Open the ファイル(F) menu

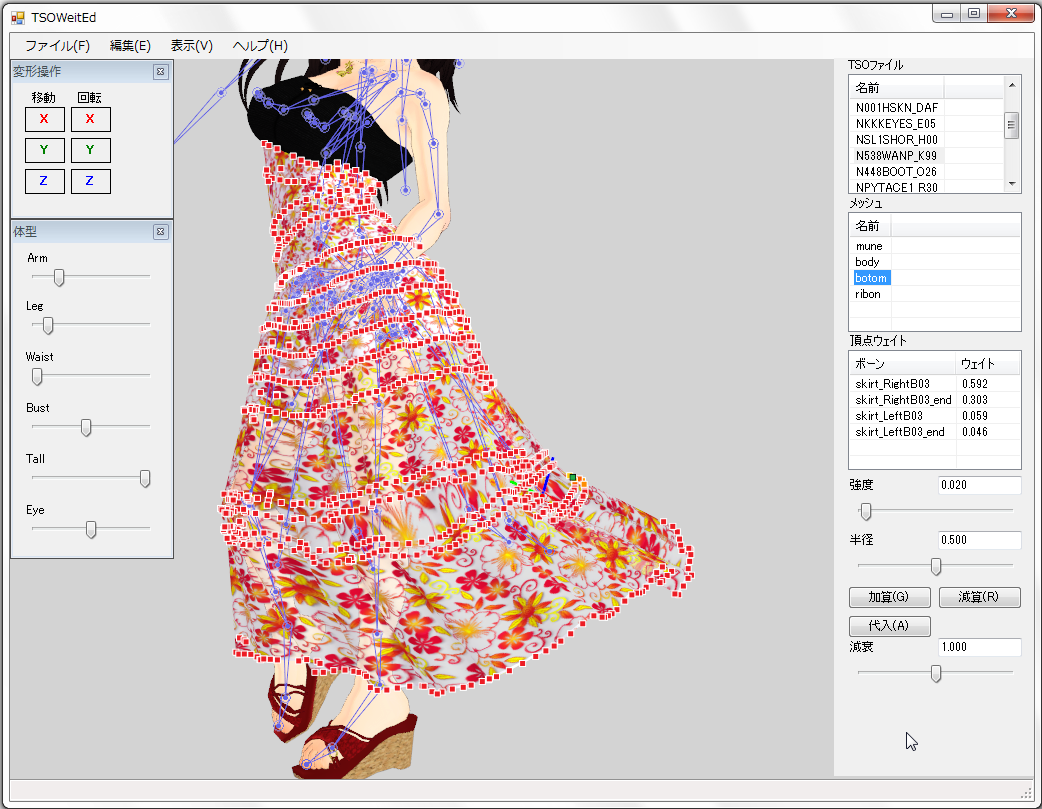(x=57, y=46)
